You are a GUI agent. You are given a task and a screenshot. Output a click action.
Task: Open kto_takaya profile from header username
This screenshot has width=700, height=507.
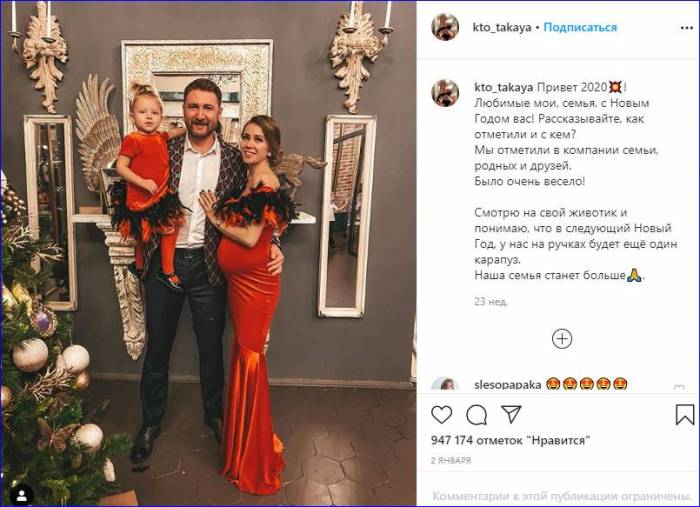(502, 27)
